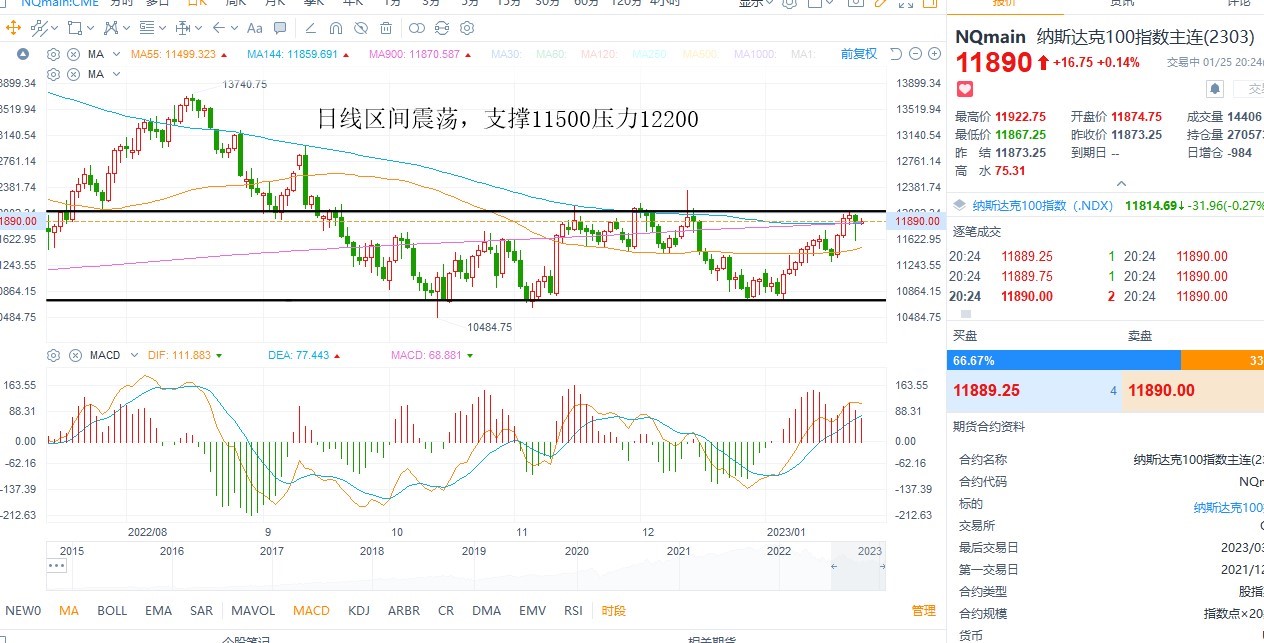The height and width of the screenshot is (643, 1264).
Task: Click the trash delete-drawings icon
Action: coord(386,28)
